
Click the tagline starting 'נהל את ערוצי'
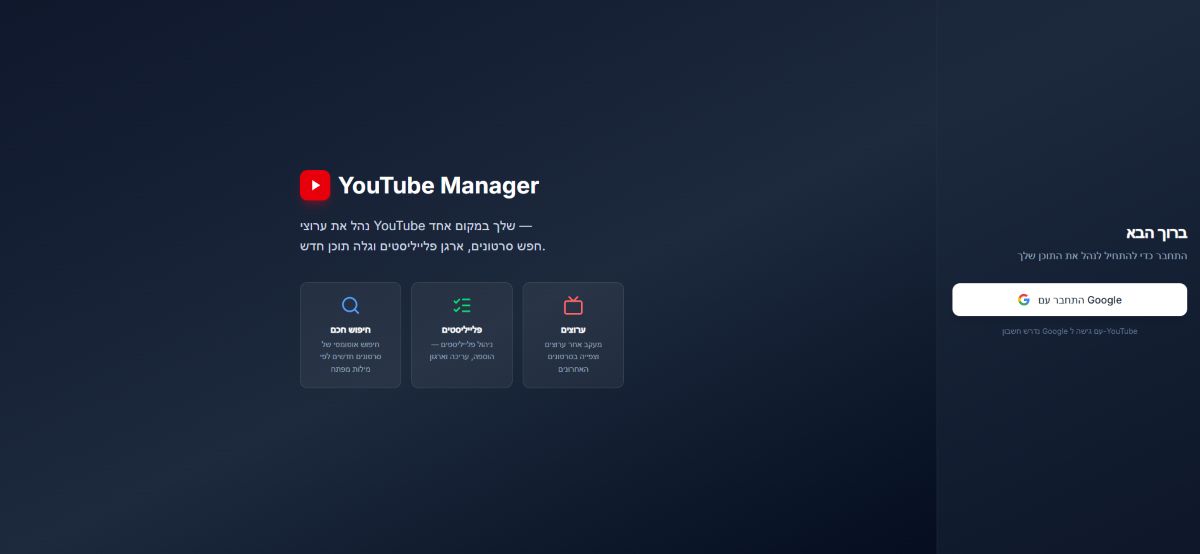pos(416,225)
